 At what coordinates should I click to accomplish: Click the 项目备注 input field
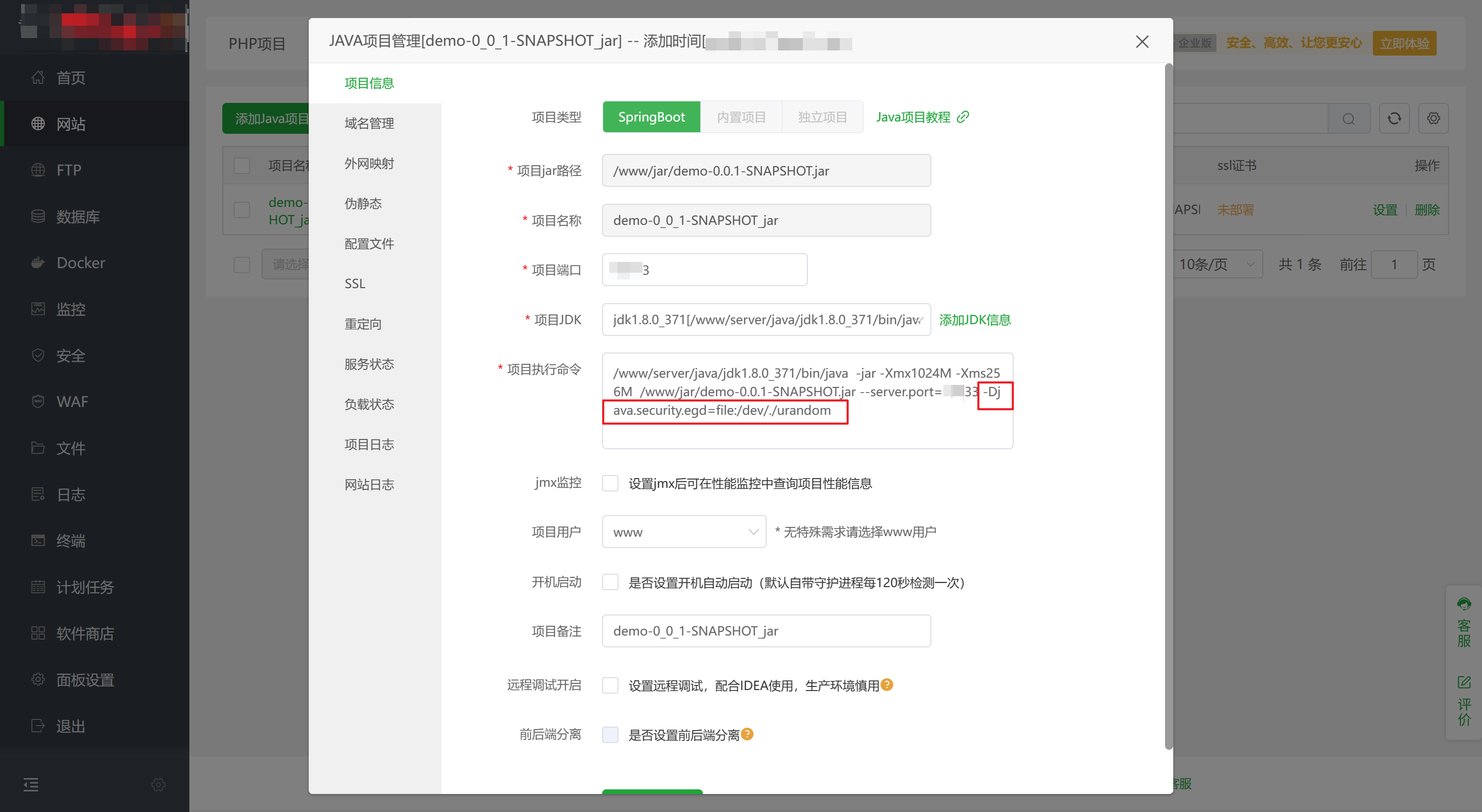(x=766, y=631)
